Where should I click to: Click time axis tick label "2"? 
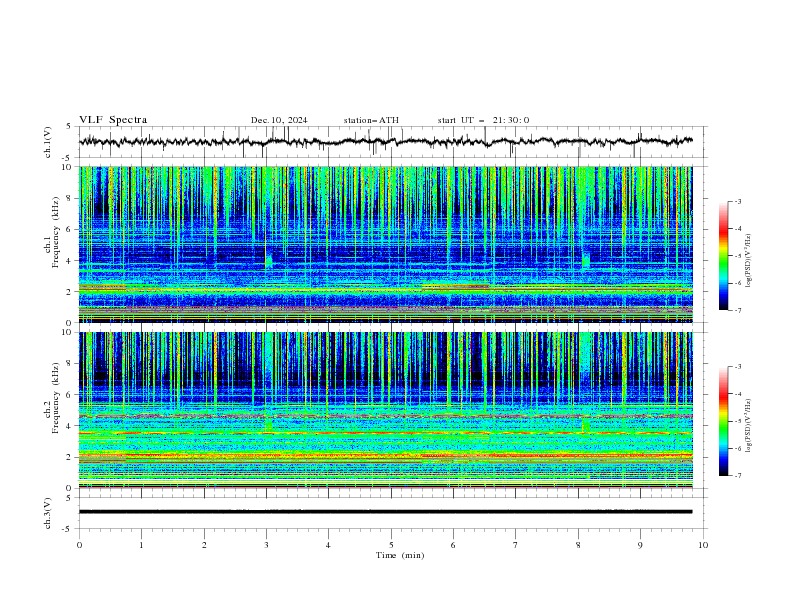click(x=204, y=545)
